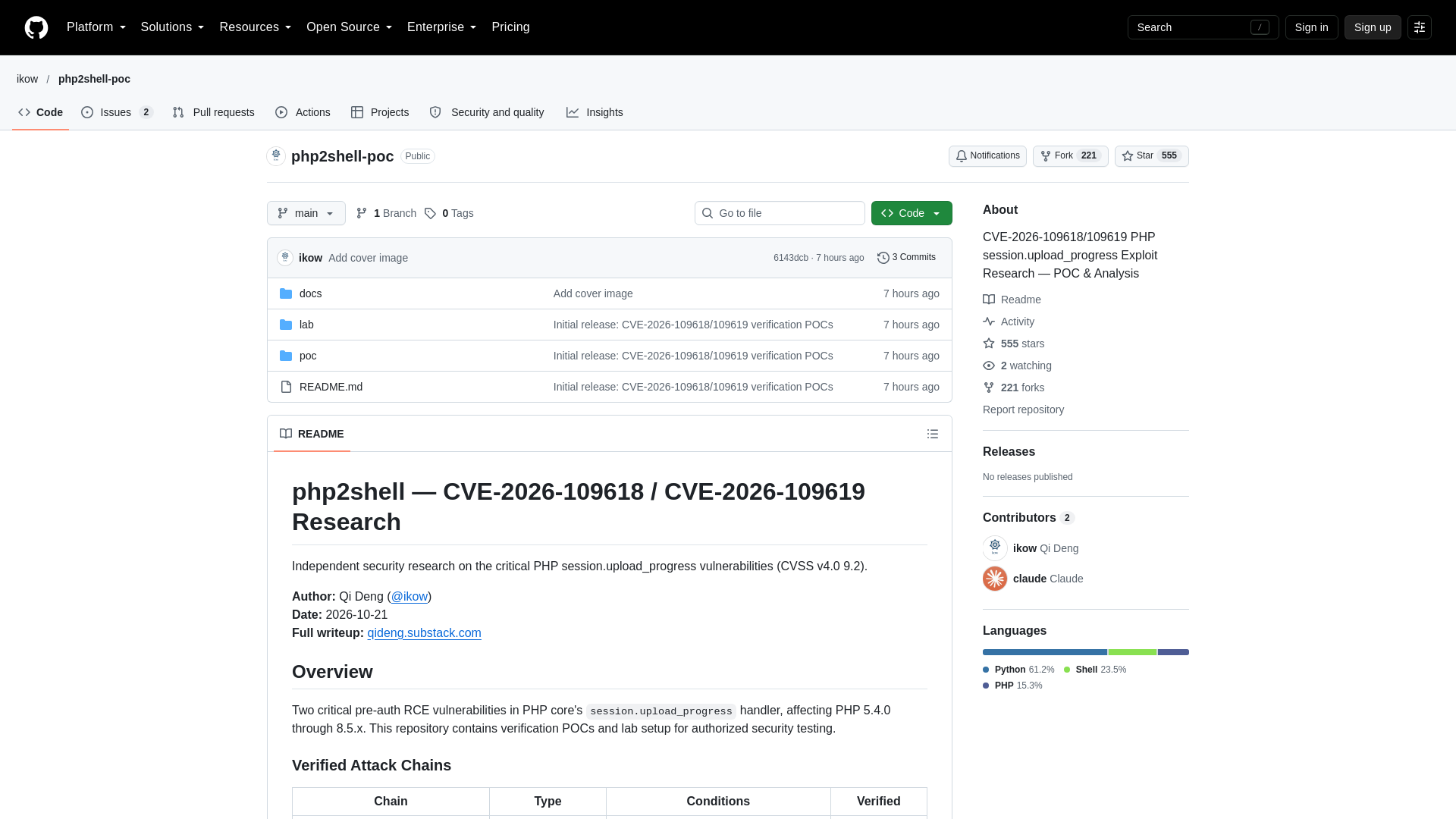Open the Pricing link
This screenshot has height=819, width=1456.
(x=510, y=27)
